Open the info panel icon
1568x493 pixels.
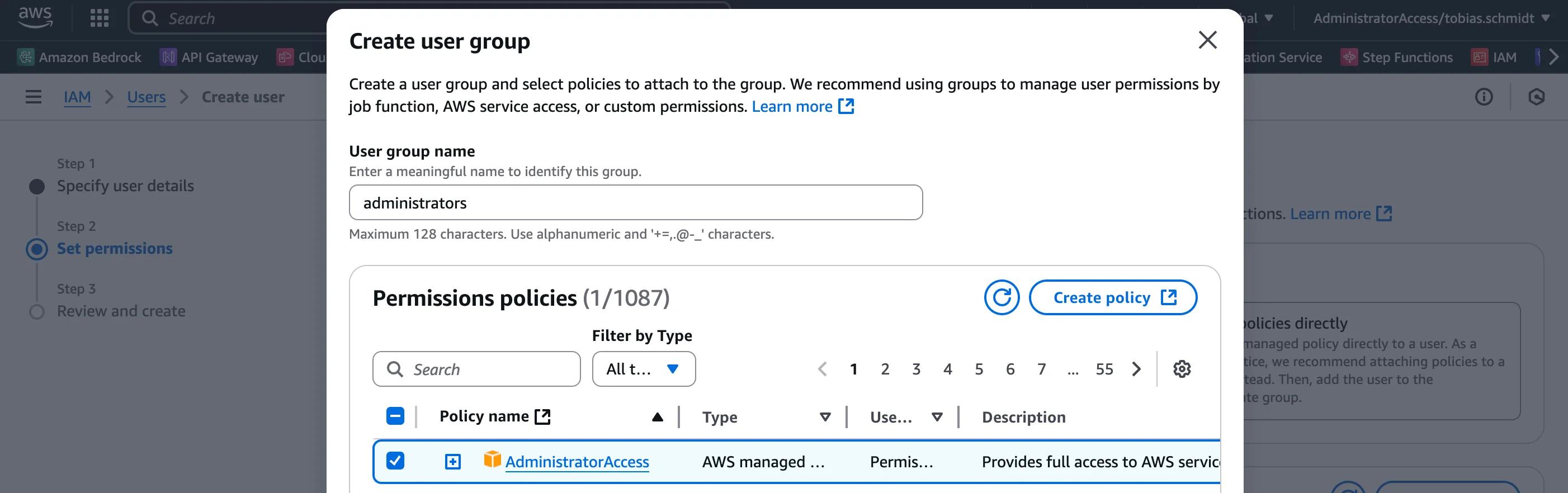pyautogui.click(x=1484, y=97)
